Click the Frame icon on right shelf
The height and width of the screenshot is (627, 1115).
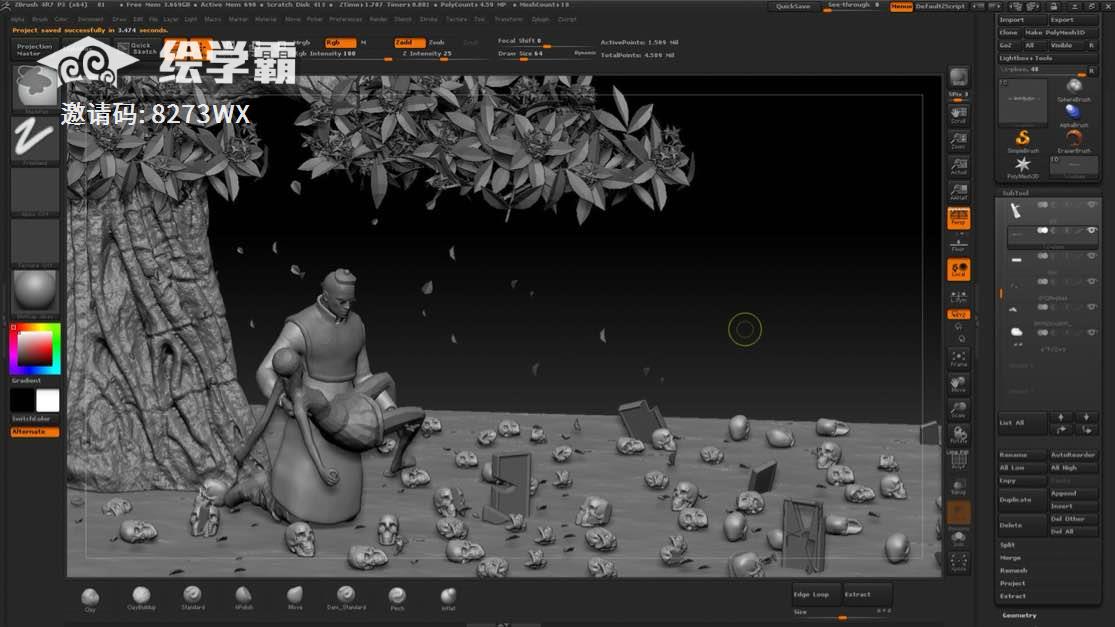pos(959,359)
